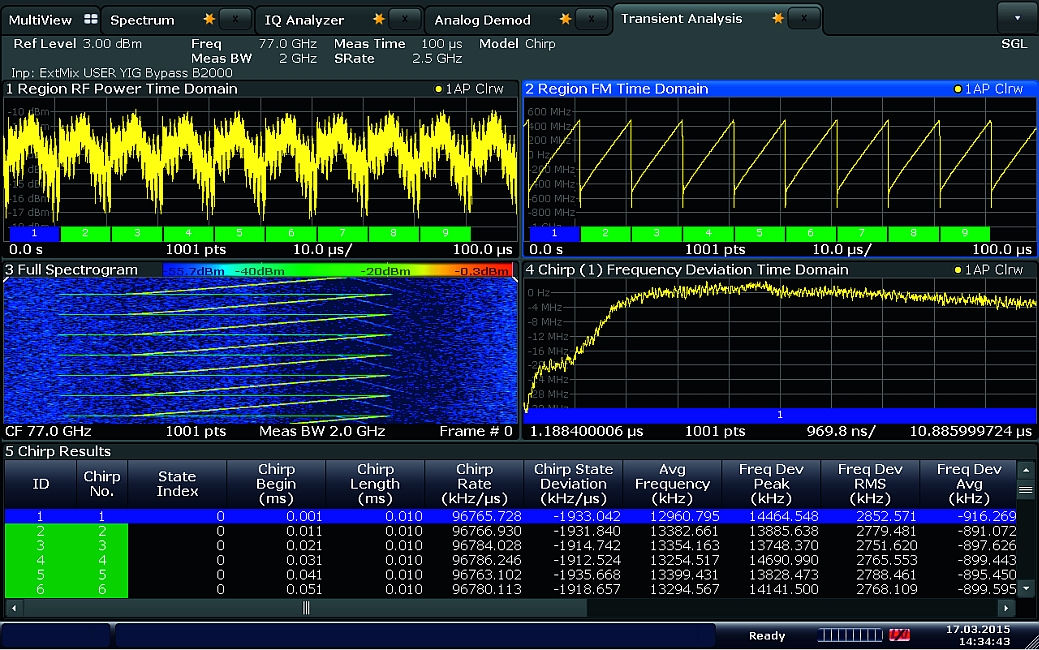The image size is (1039, 650).
Task: Close the Spectrum channel tab
Action: pyautogui.click(x=235, y=20)
